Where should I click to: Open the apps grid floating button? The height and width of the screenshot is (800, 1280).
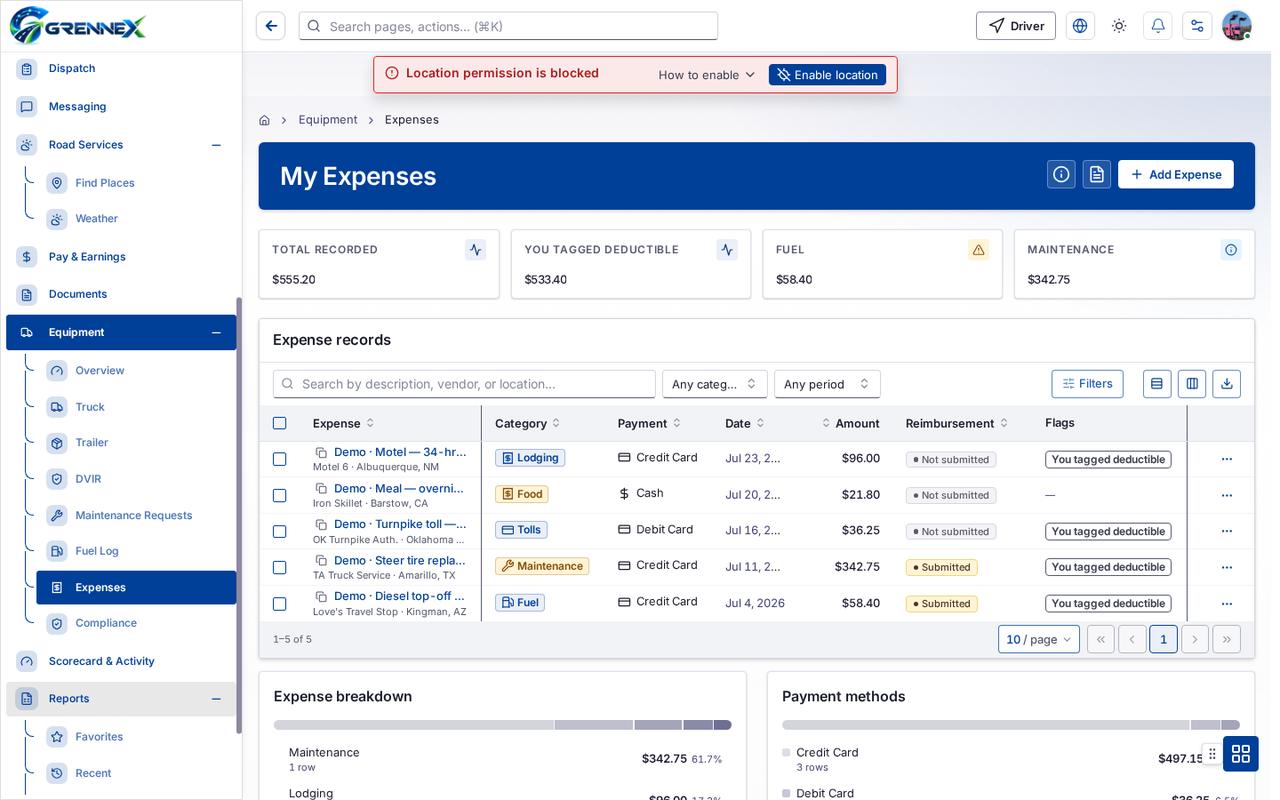point(1241,753)
